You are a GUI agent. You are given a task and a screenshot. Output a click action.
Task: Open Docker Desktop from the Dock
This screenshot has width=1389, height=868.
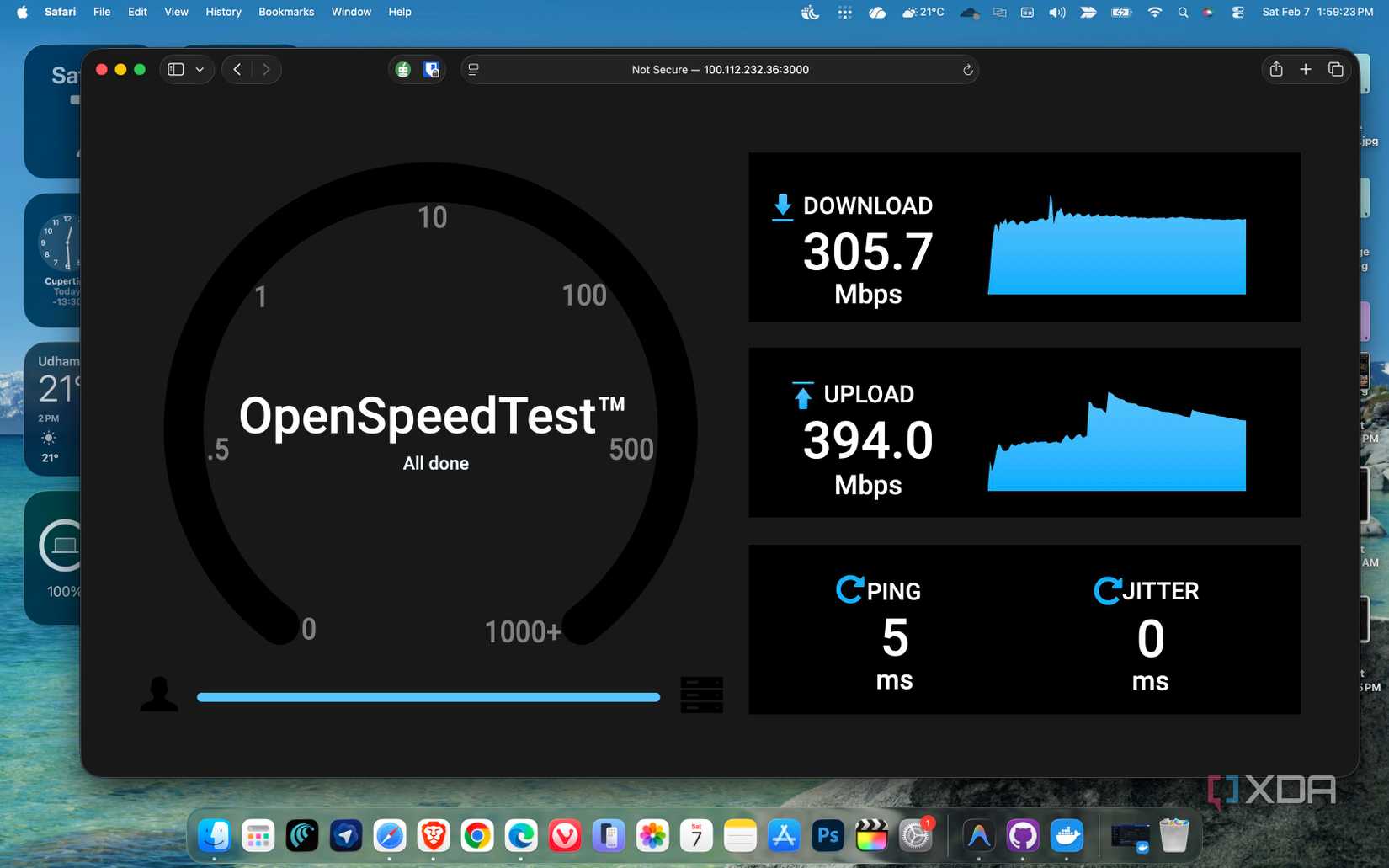pos(1067,836)
